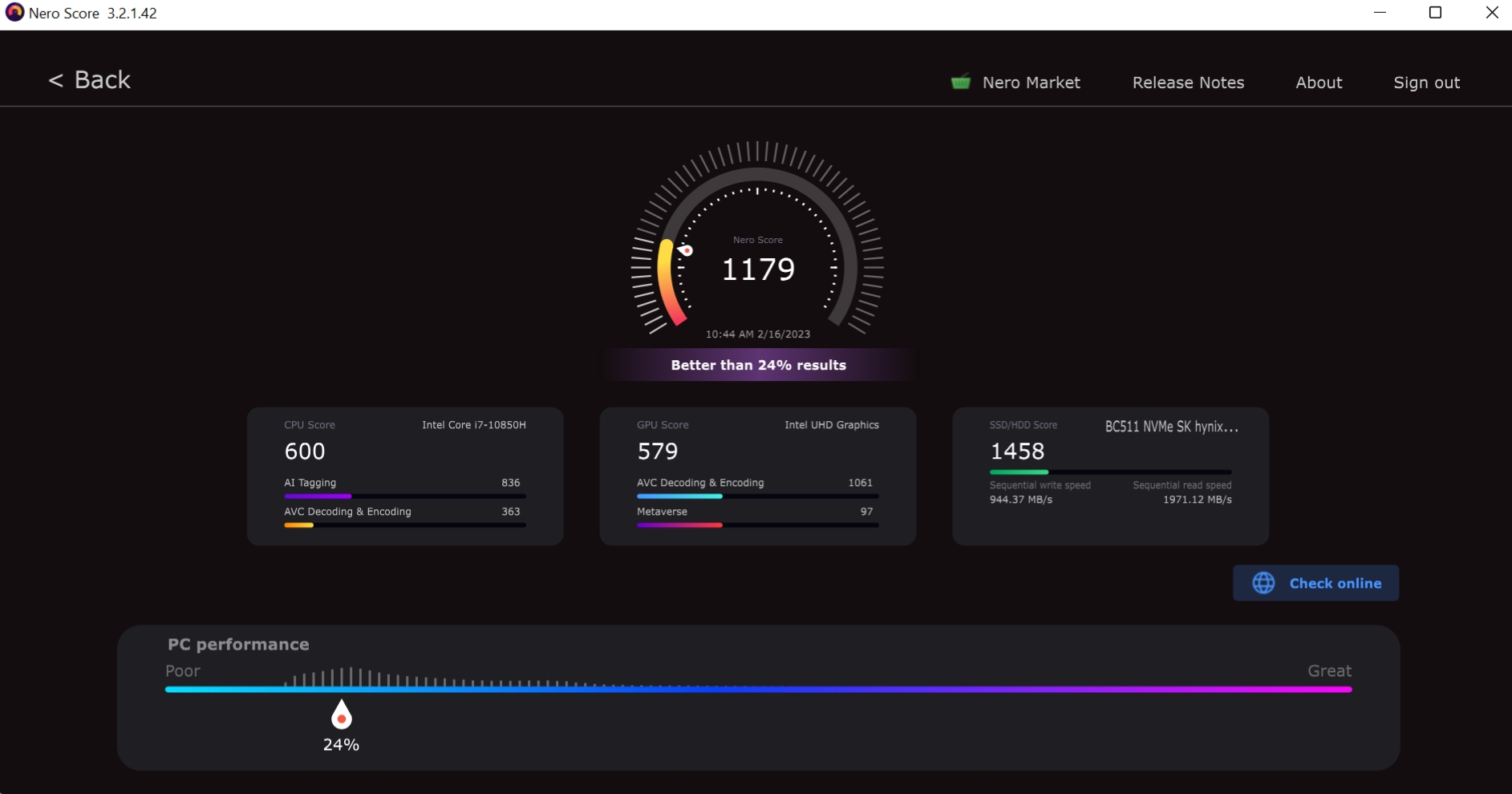Click the Metaverse score 97
The width and height of the screenshot is (1512, 794).
866,512
